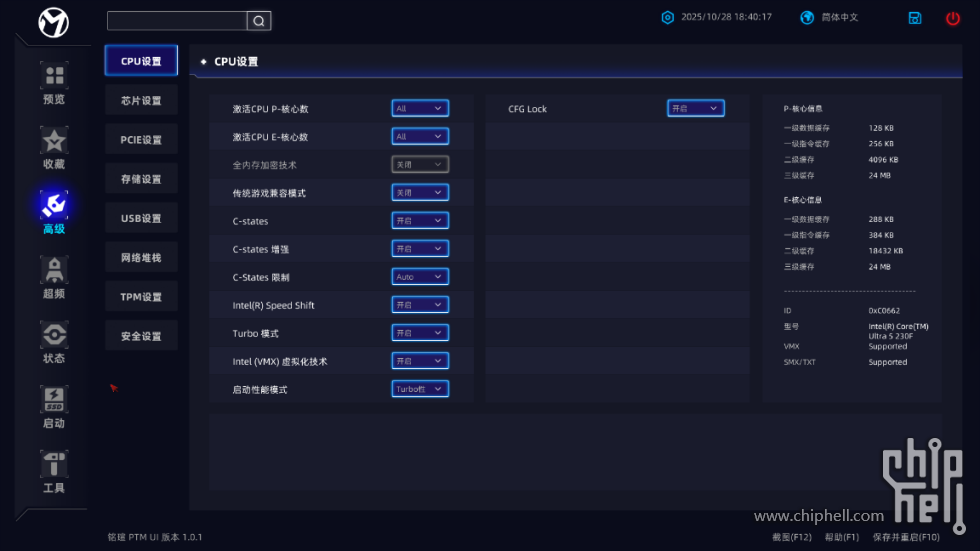Click the search magnifier button

(x=258, y=21)
